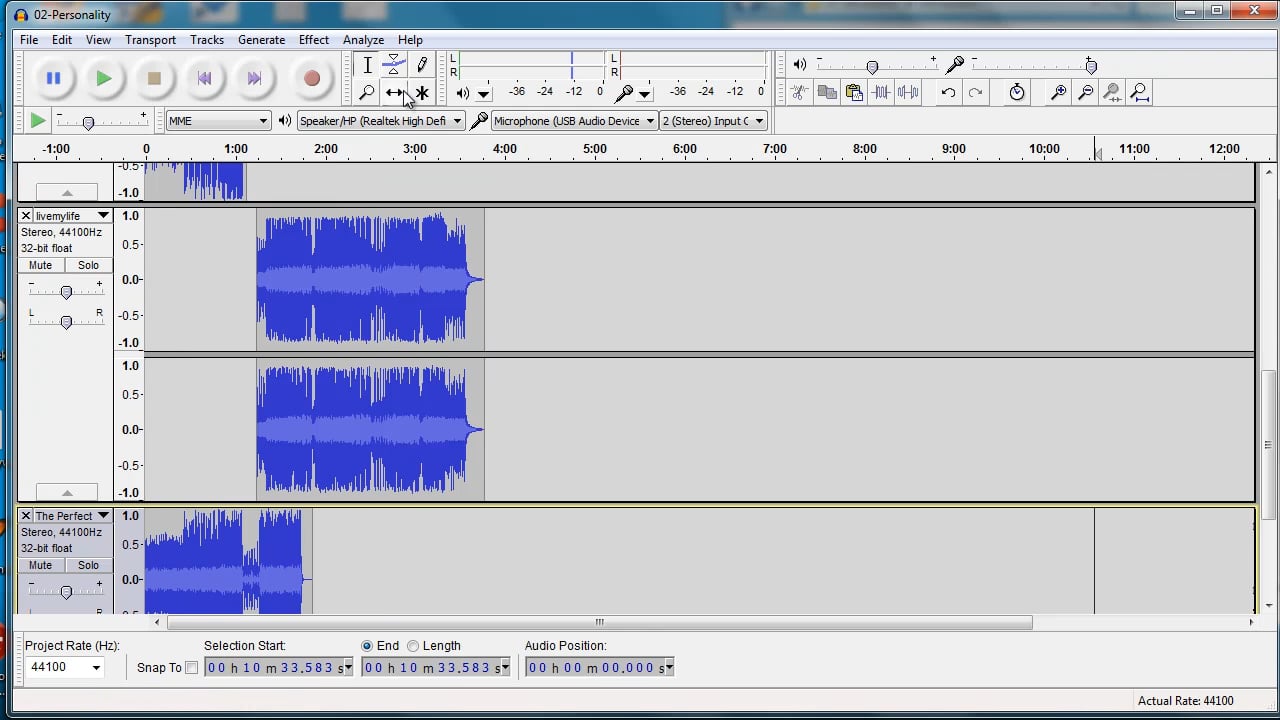Viewport: 1280px width, 720px height.
Task: Open the Generate menu
Action: coord(261,40)
